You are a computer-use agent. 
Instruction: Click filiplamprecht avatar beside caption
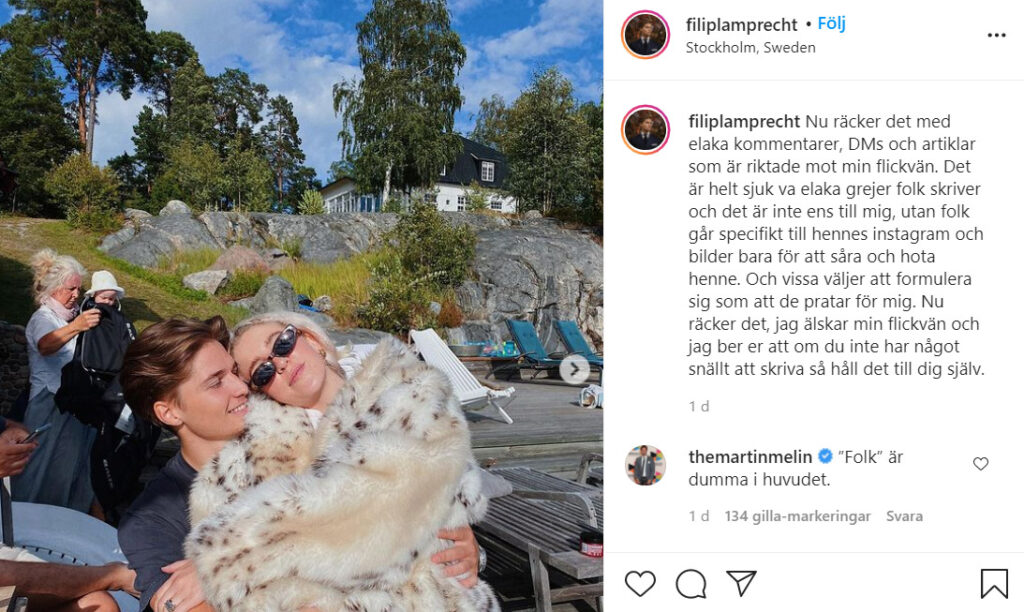coord(645,129)
